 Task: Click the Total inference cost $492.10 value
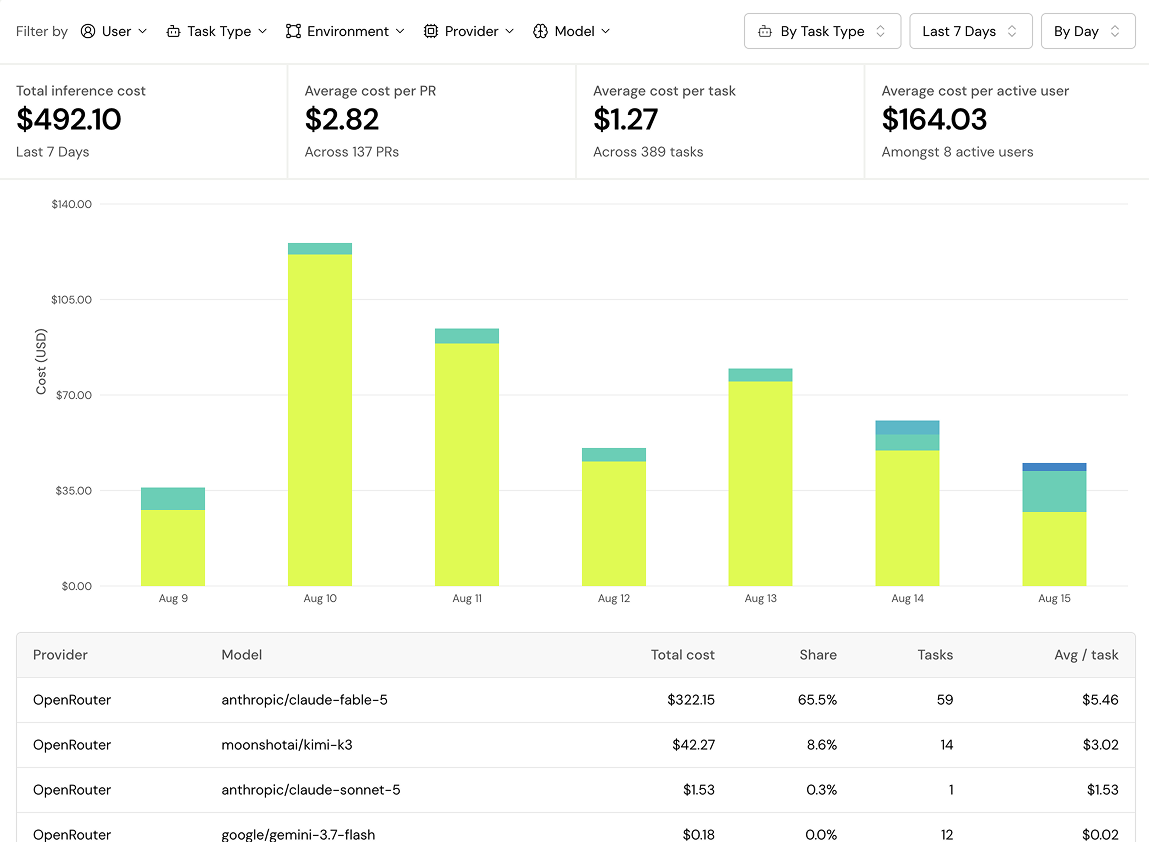(x=69, y=119)
